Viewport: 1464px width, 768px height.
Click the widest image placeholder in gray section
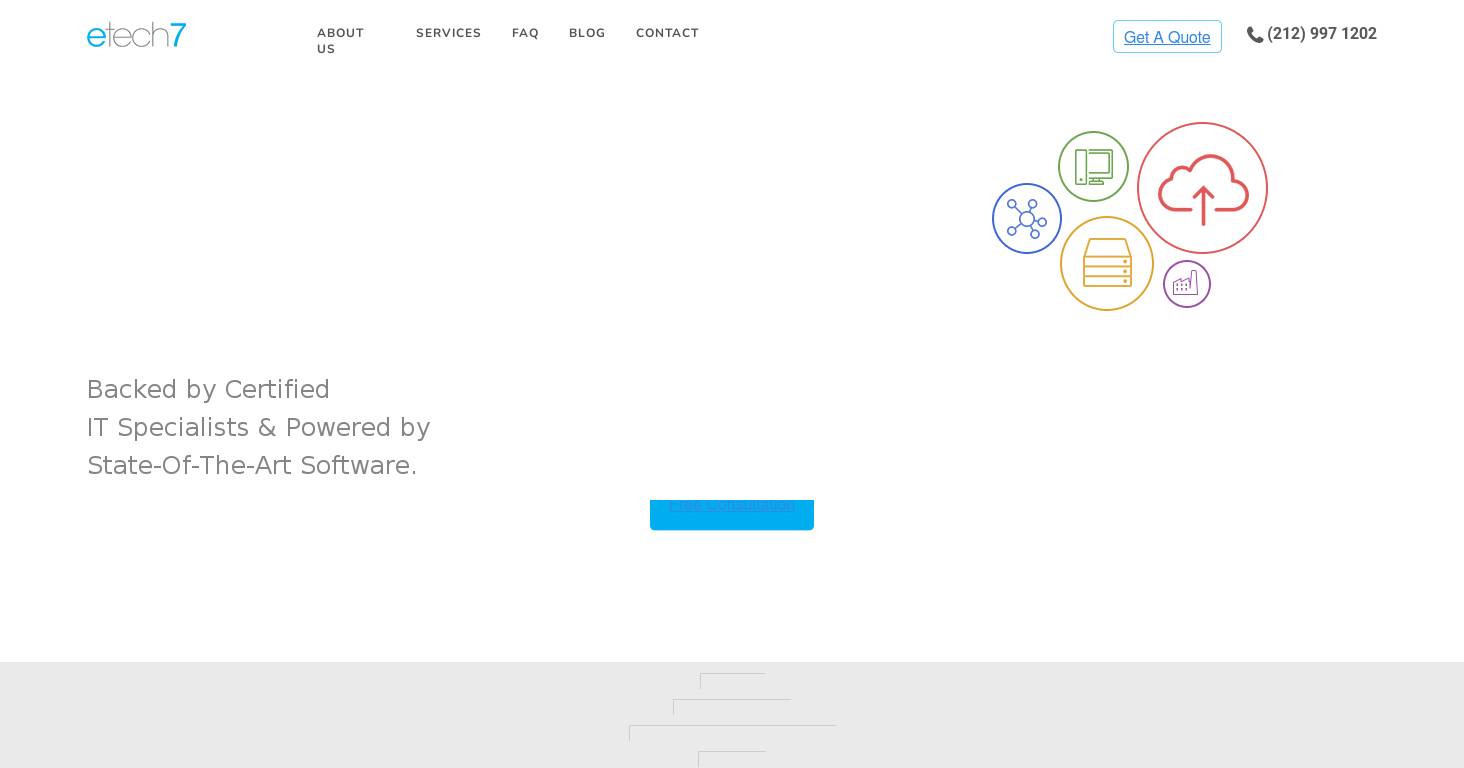[732, 733]
